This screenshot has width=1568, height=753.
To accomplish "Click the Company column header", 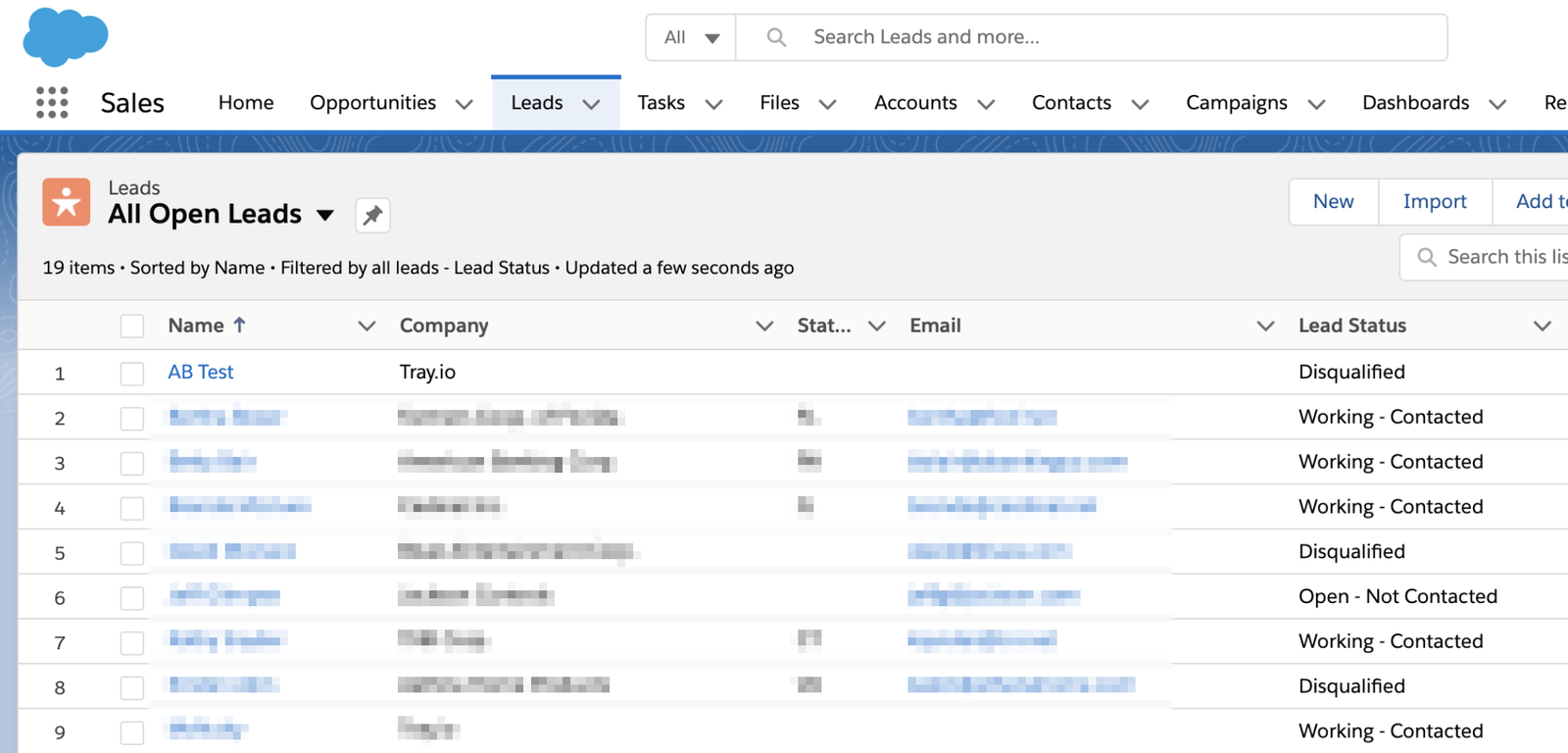I will [x=444, y=326].
